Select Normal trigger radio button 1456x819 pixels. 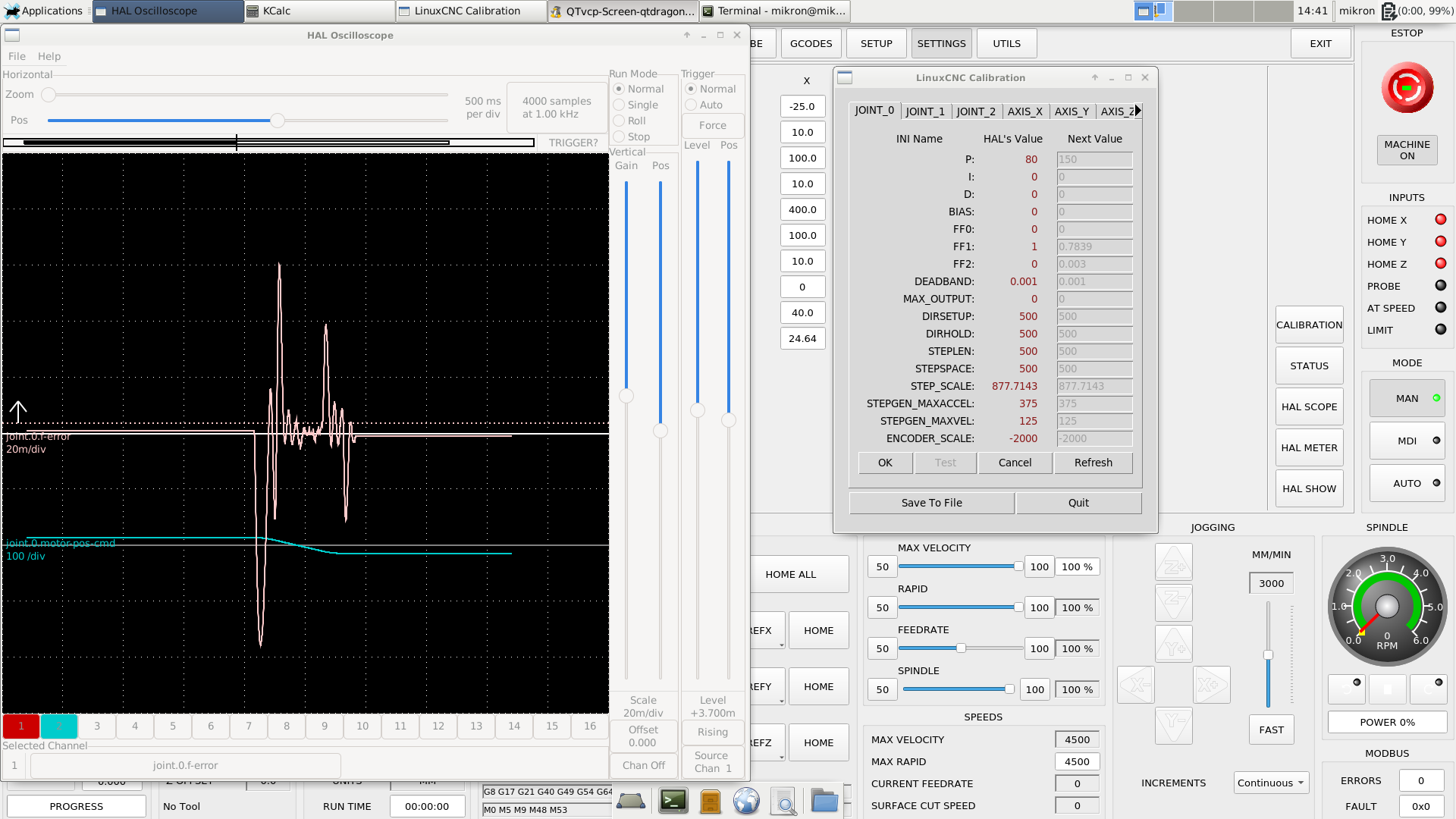[x=691, y=89]
